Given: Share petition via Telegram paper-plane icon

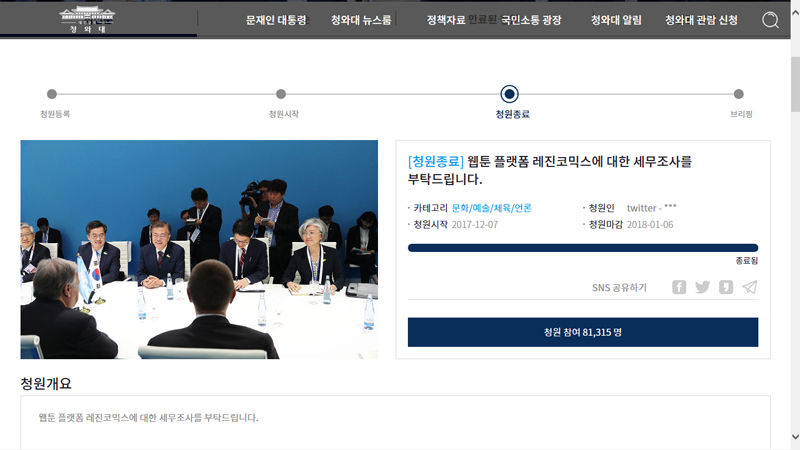Looking at the screenshot, I should click(749, 287).
